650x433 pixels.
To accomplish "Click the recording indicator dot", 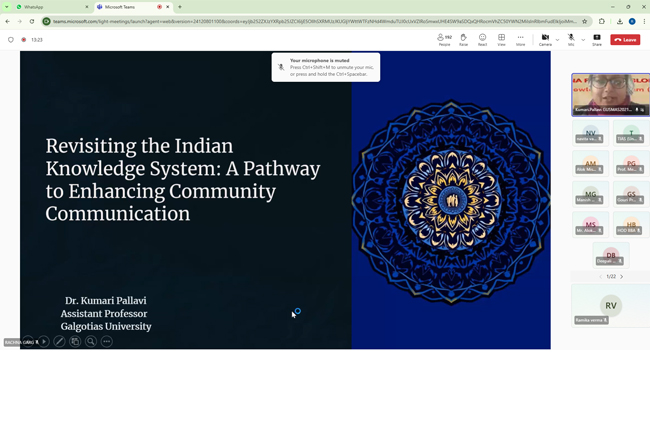I will pyautogui.click(x=24, y=40).
